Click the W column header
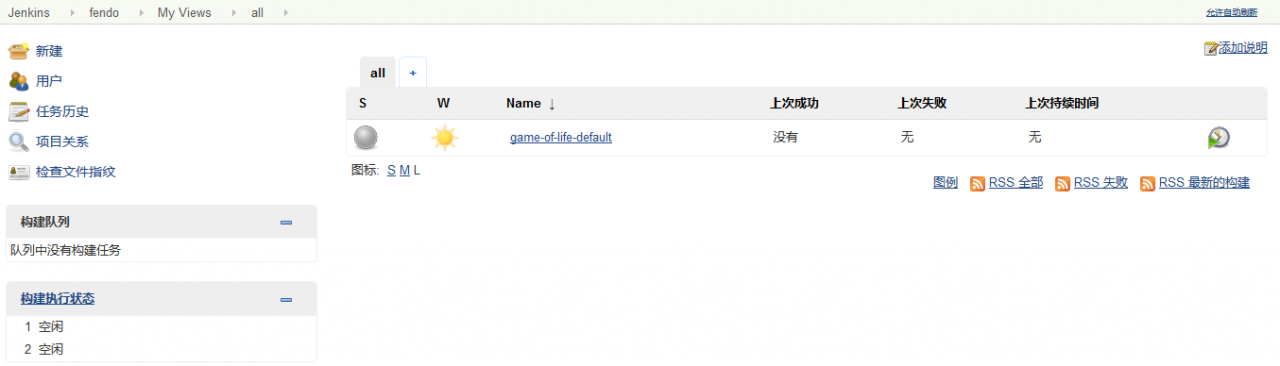 coord(443,103)
